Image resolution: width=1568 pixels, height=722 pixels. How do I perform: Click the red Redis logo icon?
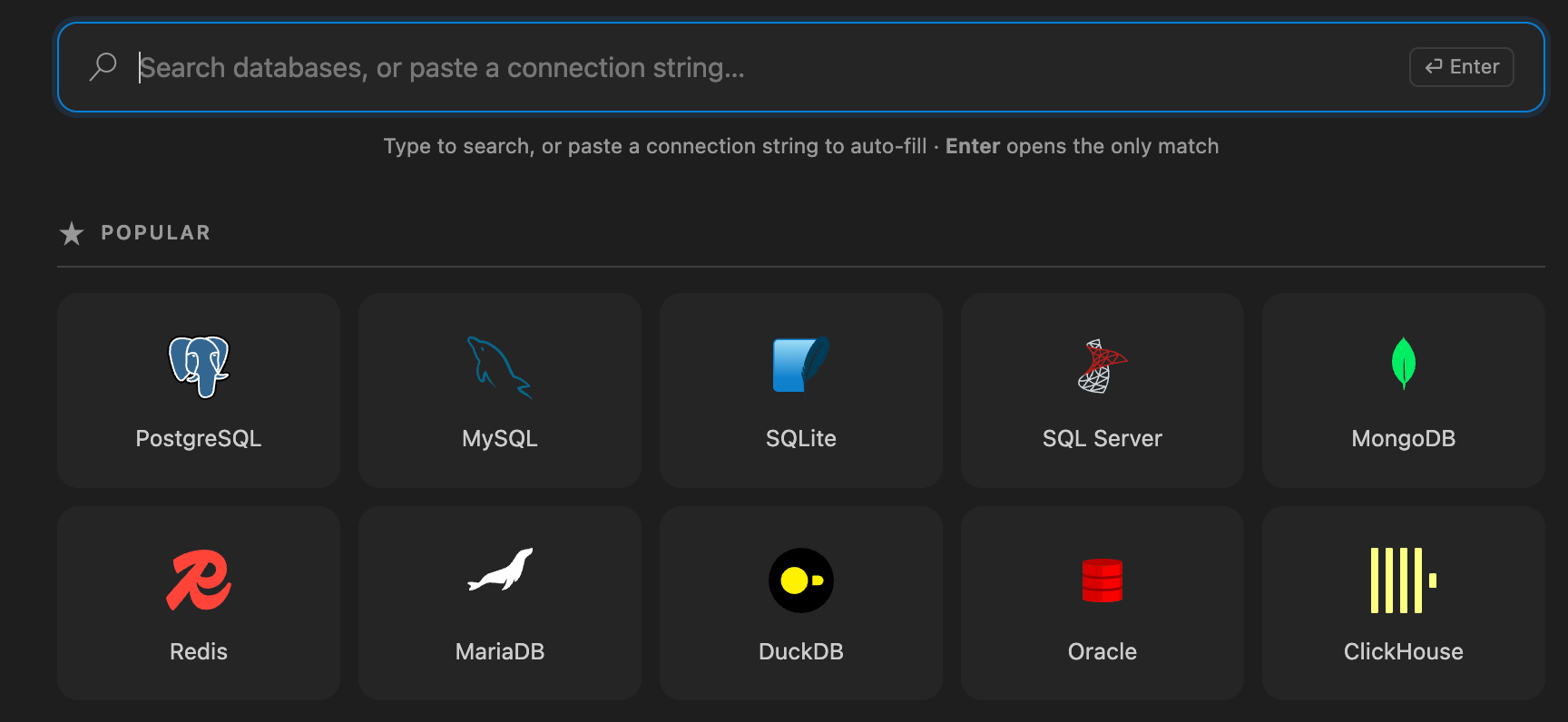199,580
